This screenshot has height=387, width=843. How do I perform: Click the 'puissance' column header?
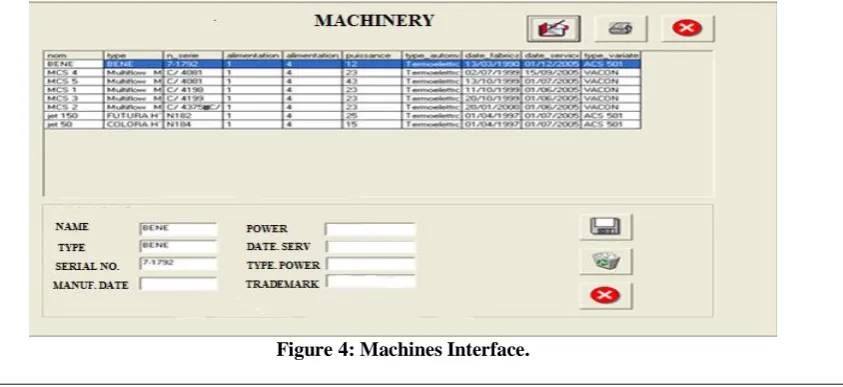[x=372, y=55]
